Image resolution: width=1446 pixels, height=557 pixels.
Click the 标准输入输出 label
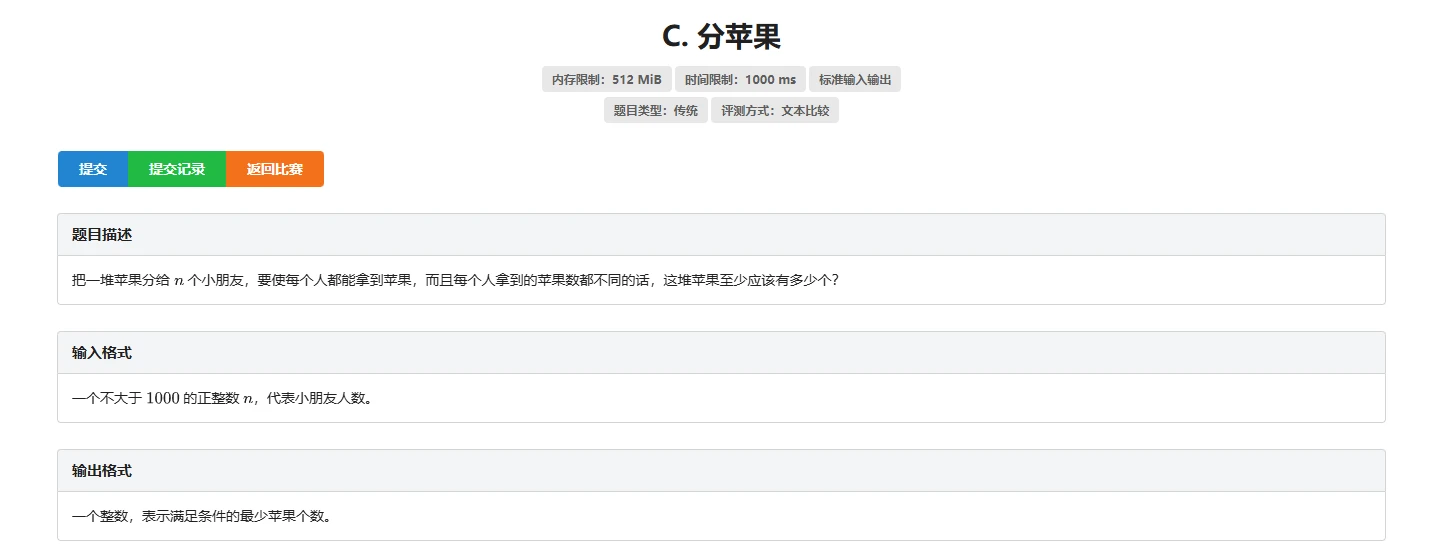tap(855, 80)
